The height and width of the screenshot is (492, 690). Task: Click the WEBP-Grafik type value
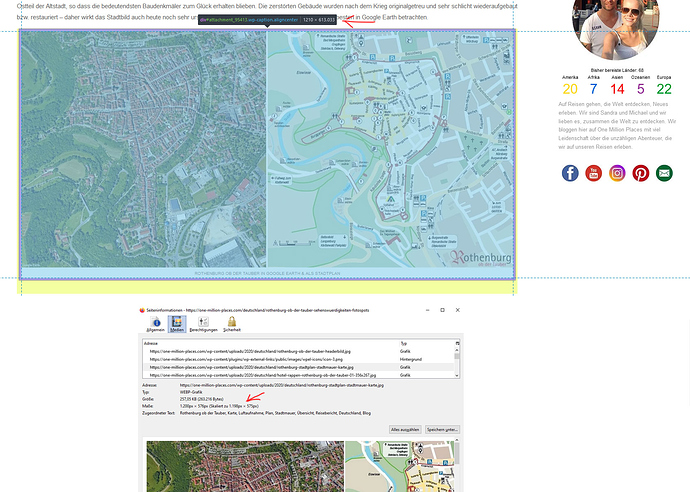[x=191, y=392]
